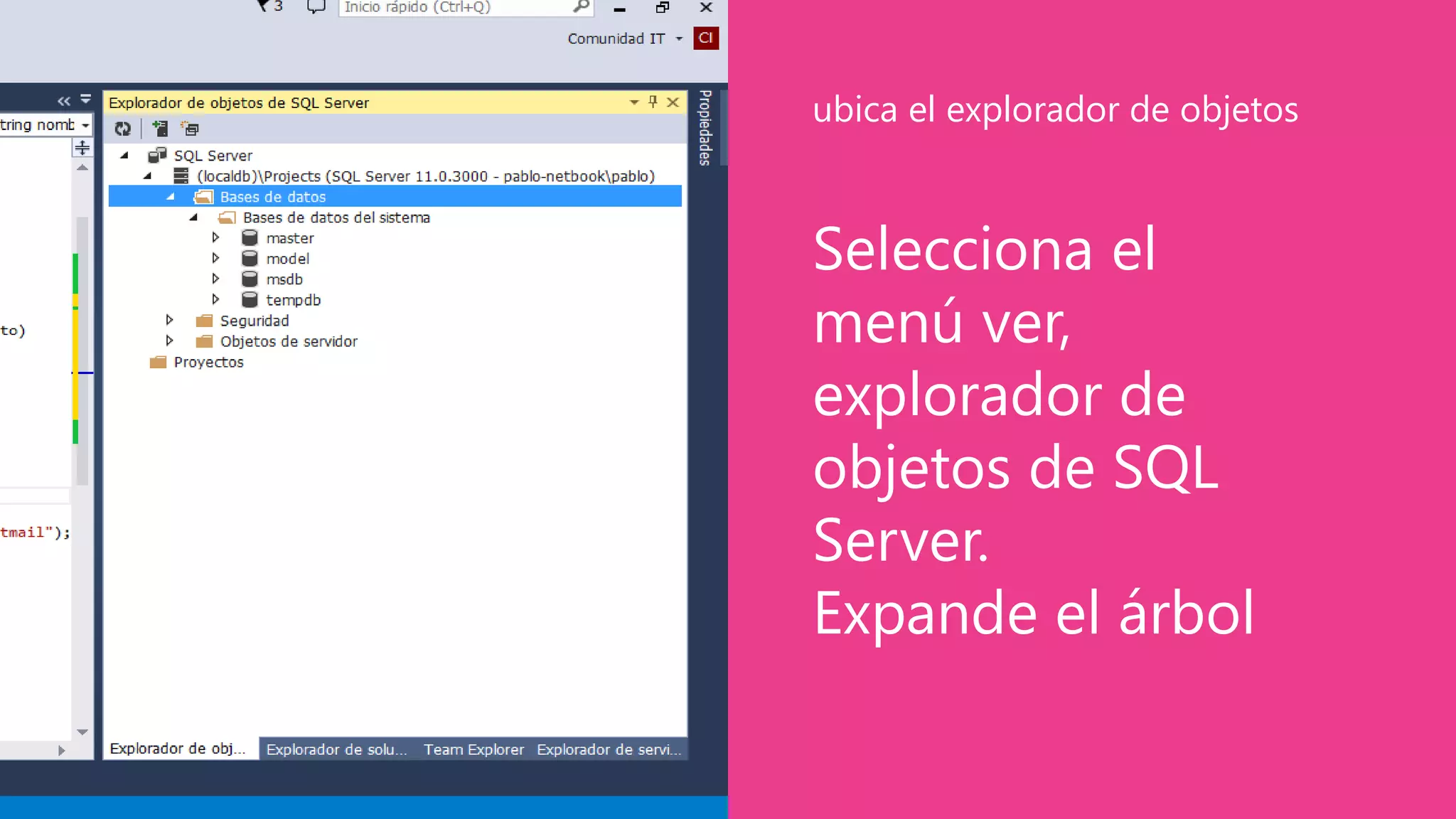This screenshot has height=819, width=1456.
Task: Click the Inicio rápido search box
Action: pos(466,7)
